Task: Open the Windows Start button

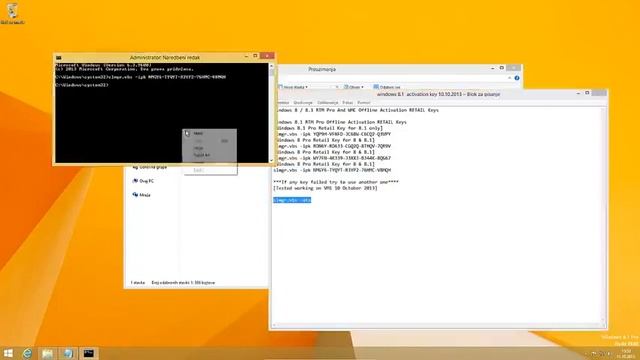Action: coord(8,353)
